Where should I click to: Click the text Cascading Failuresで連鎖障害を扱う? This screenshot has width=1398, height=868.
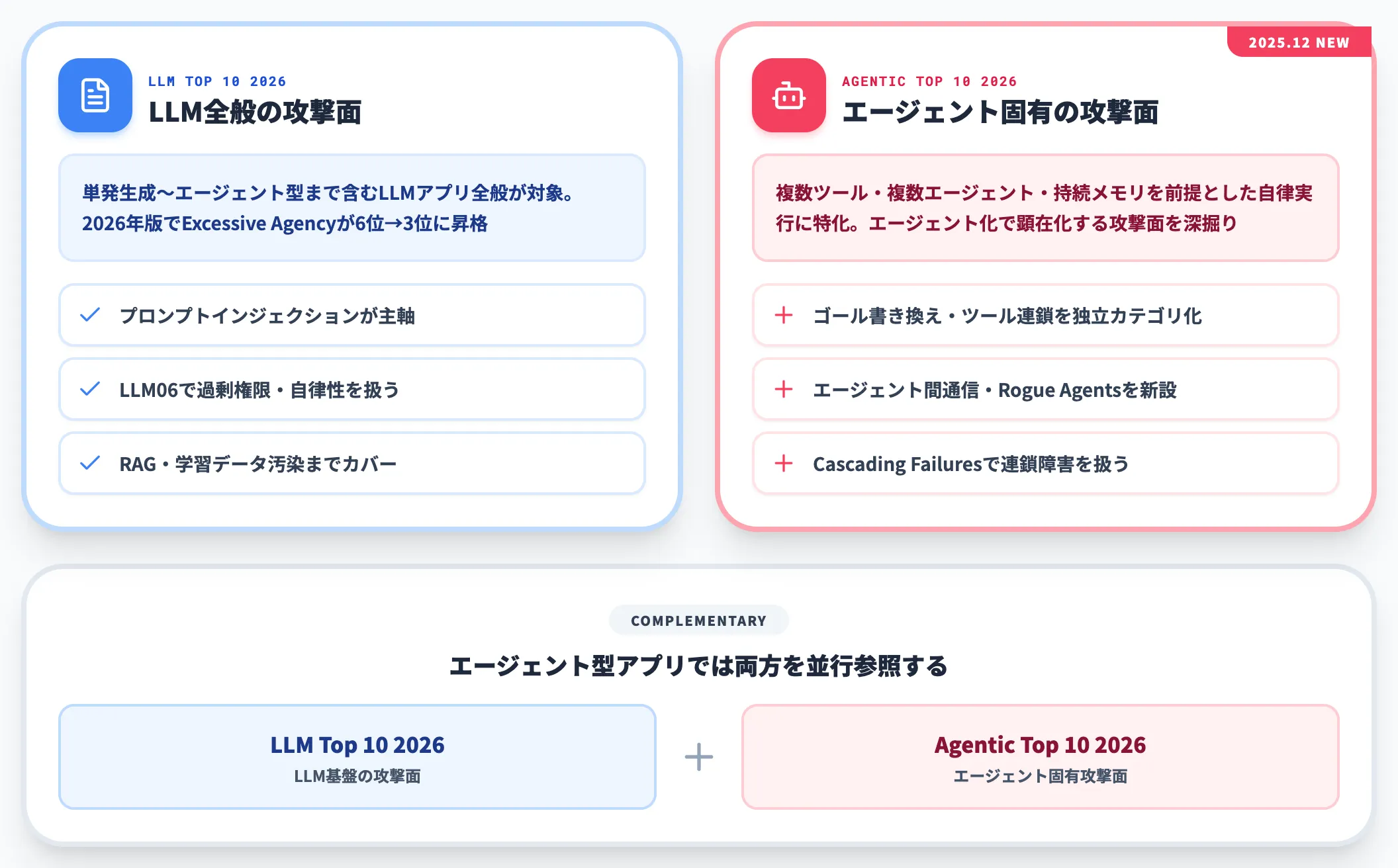[x=971, y=464]
